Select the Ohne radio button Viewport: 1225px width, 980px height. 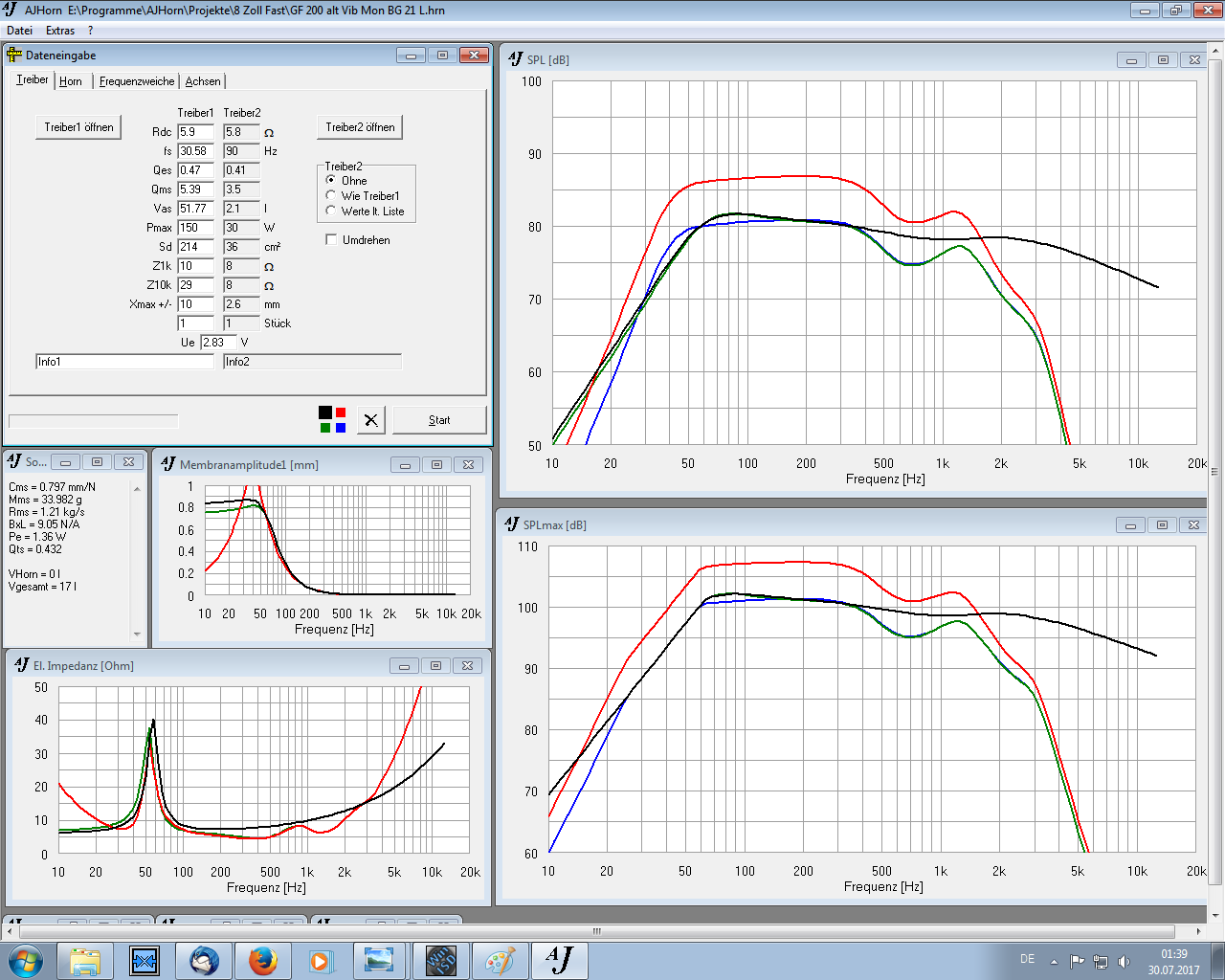coord(331,180)
